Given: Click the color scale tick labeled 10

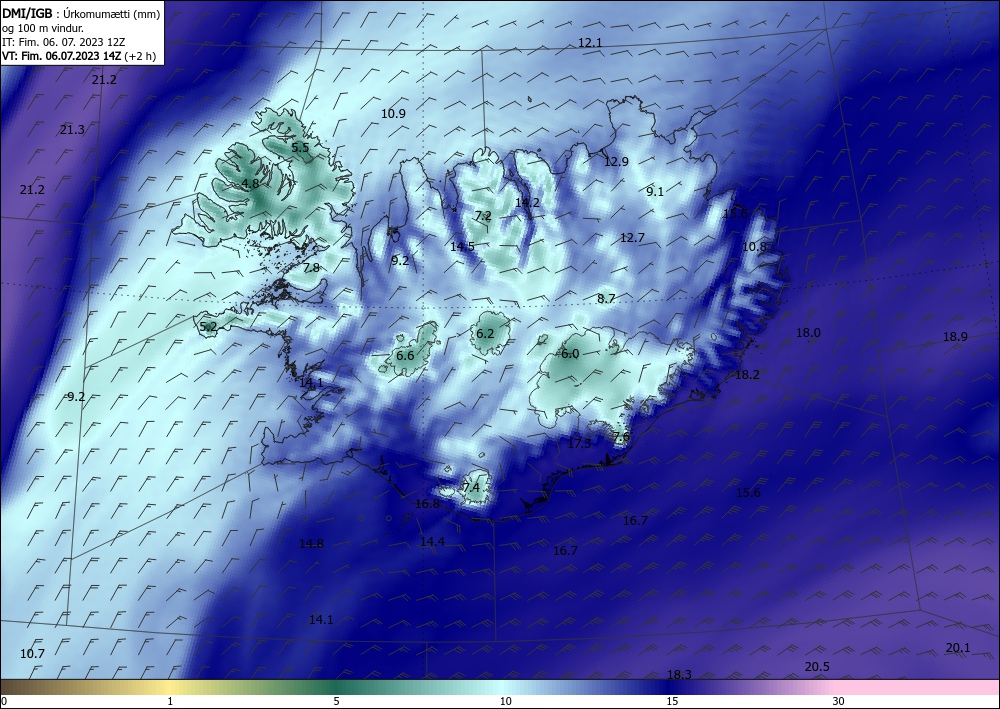Looking at the screenshot, I should (505, 701).
